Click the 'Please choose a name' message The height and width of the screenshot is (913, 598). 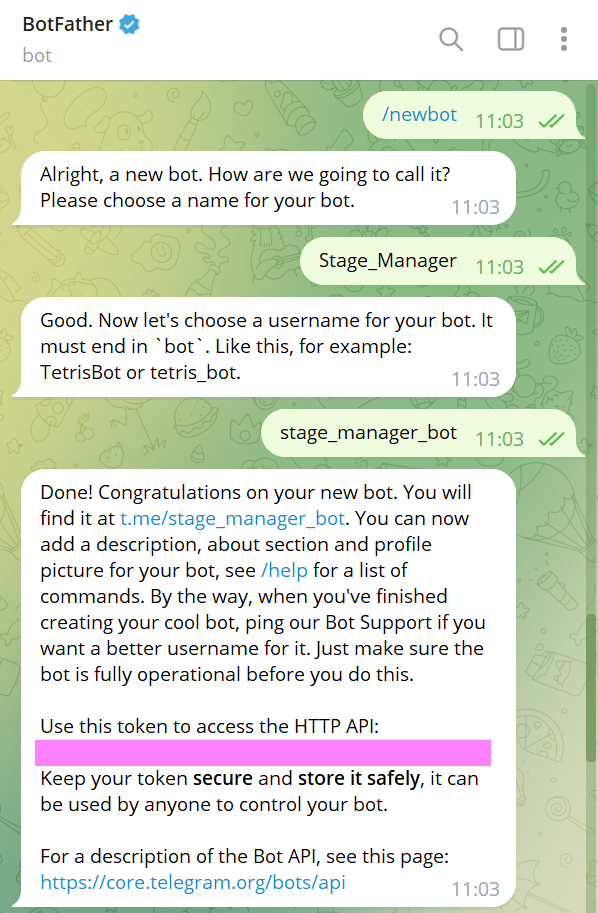point(264,188)
